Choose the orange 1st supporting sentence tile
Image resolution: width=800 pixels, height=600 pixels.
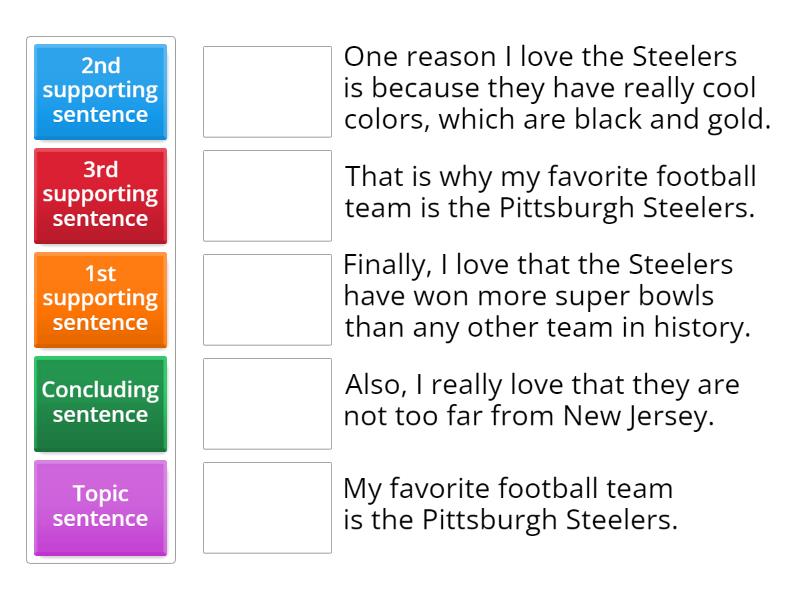[x=100, y=299]
